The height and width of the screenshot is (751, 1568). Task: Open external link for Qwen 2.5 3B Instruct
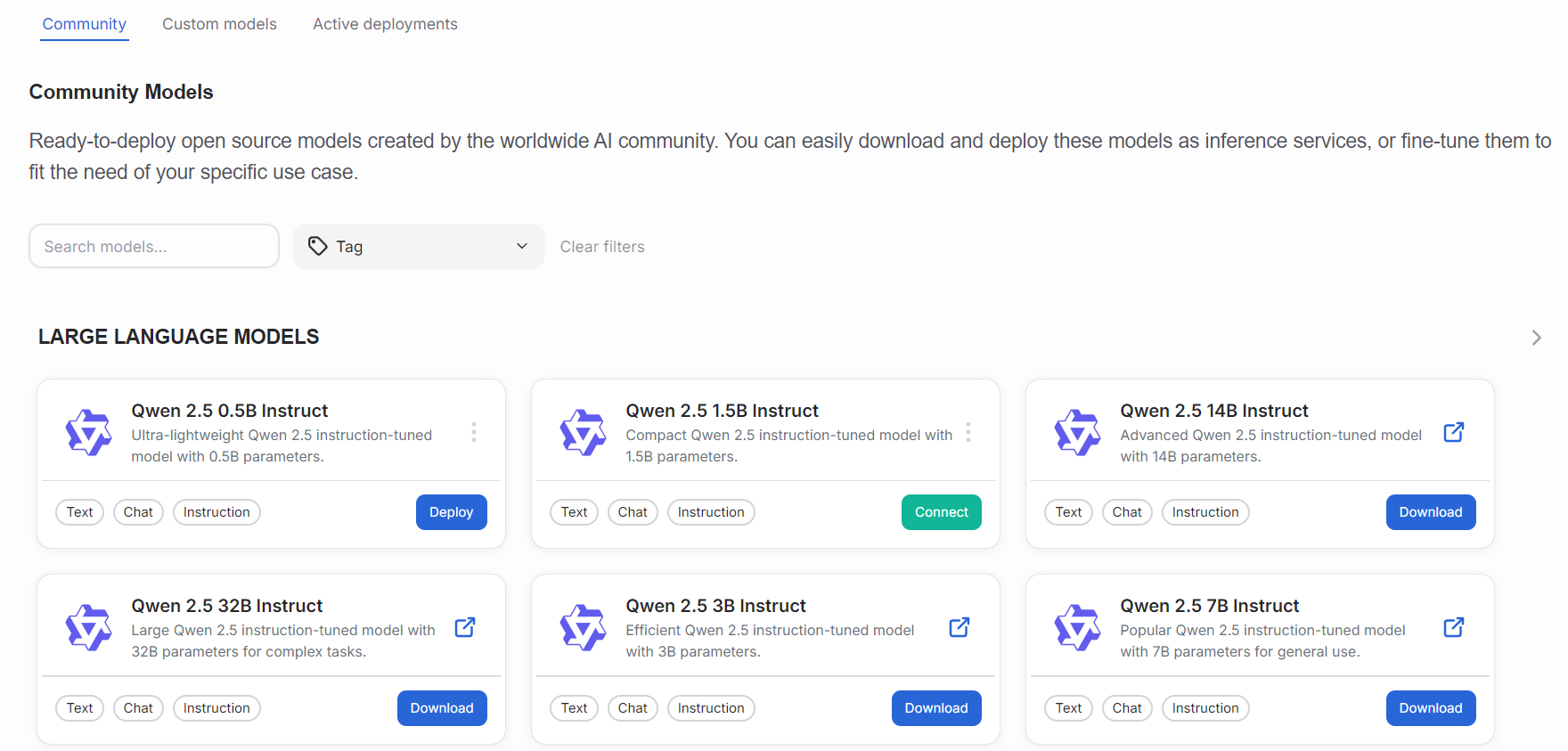[960, 627]
